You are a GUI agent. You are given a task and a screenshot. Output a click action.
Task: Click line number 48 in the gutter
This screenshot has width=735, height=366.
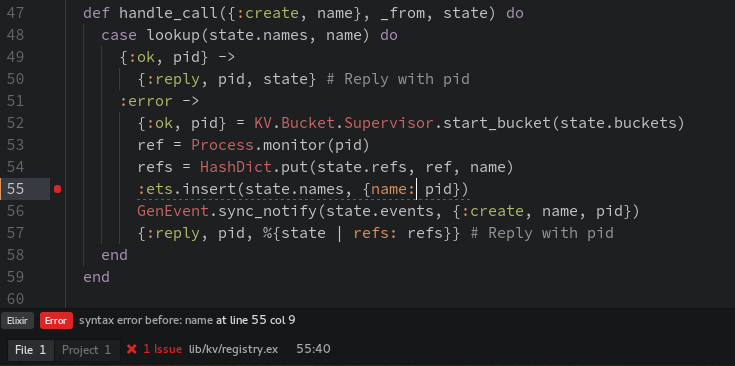coord(15,35)
